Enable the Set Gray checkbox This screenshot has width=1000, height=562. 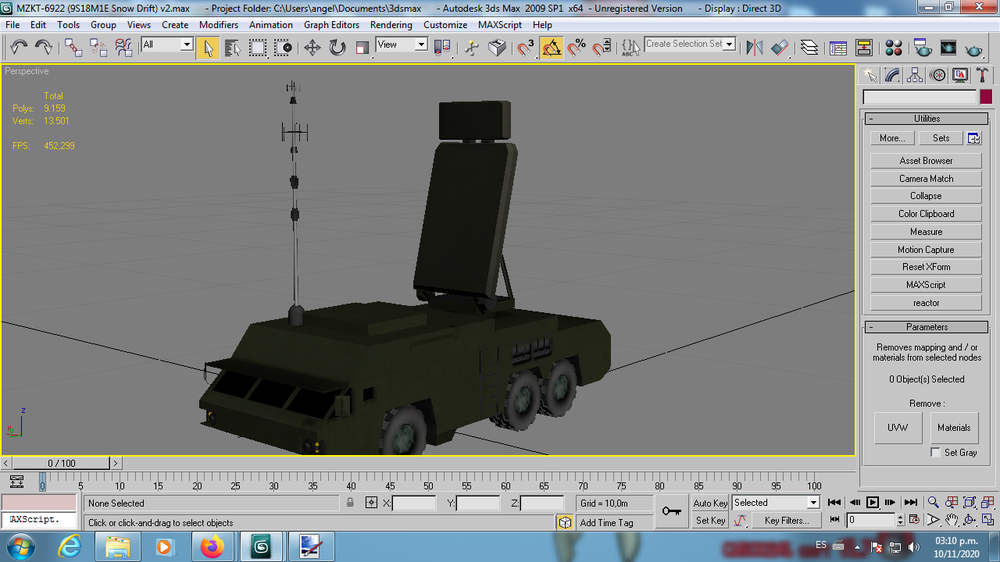tap(936, 452)
